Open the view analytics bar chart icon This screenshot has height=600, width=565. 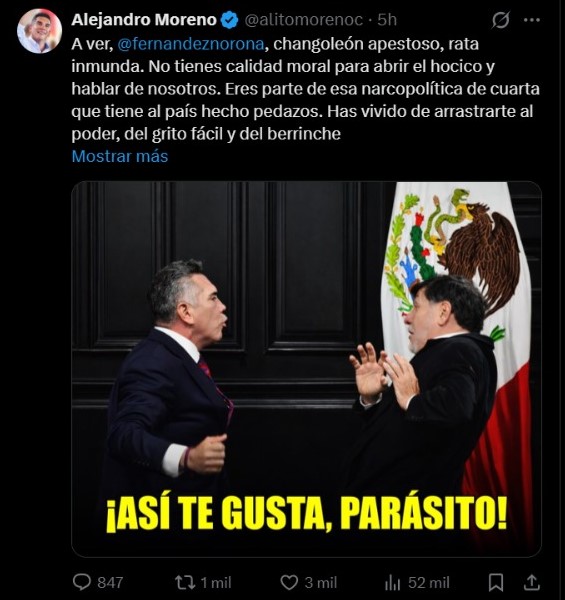392,583
